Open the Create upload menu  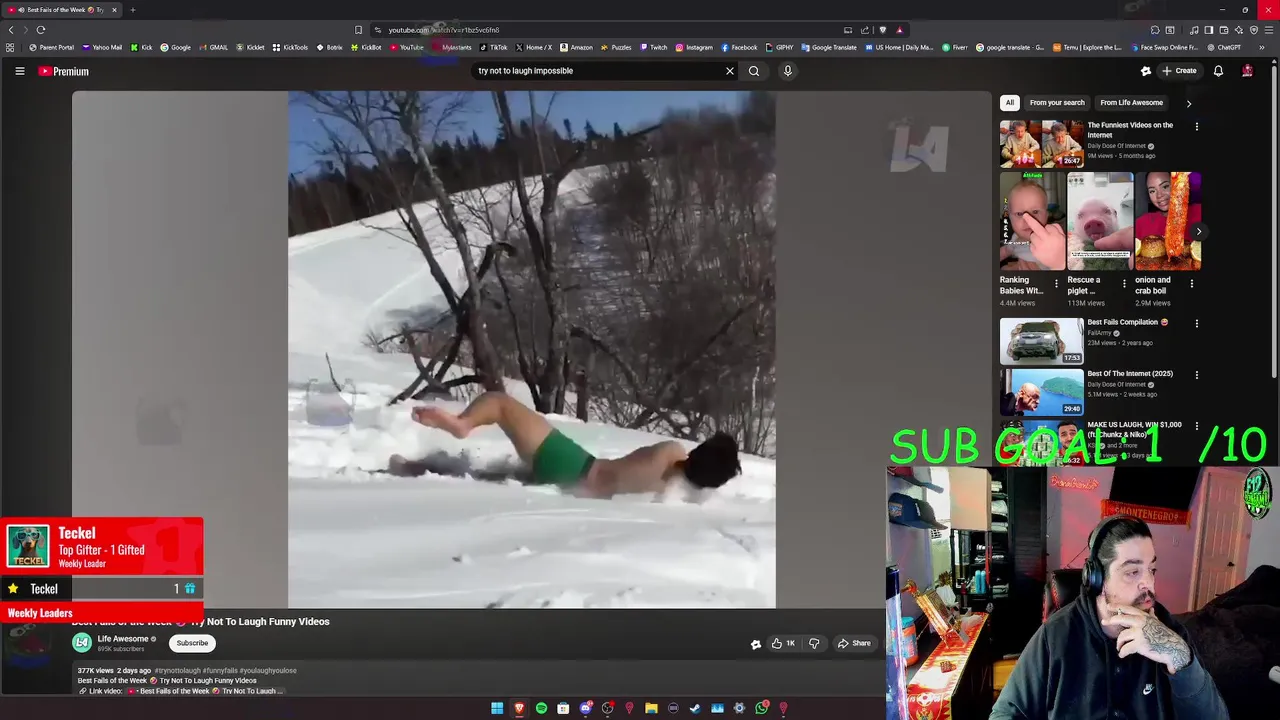tap(1179, 71)
